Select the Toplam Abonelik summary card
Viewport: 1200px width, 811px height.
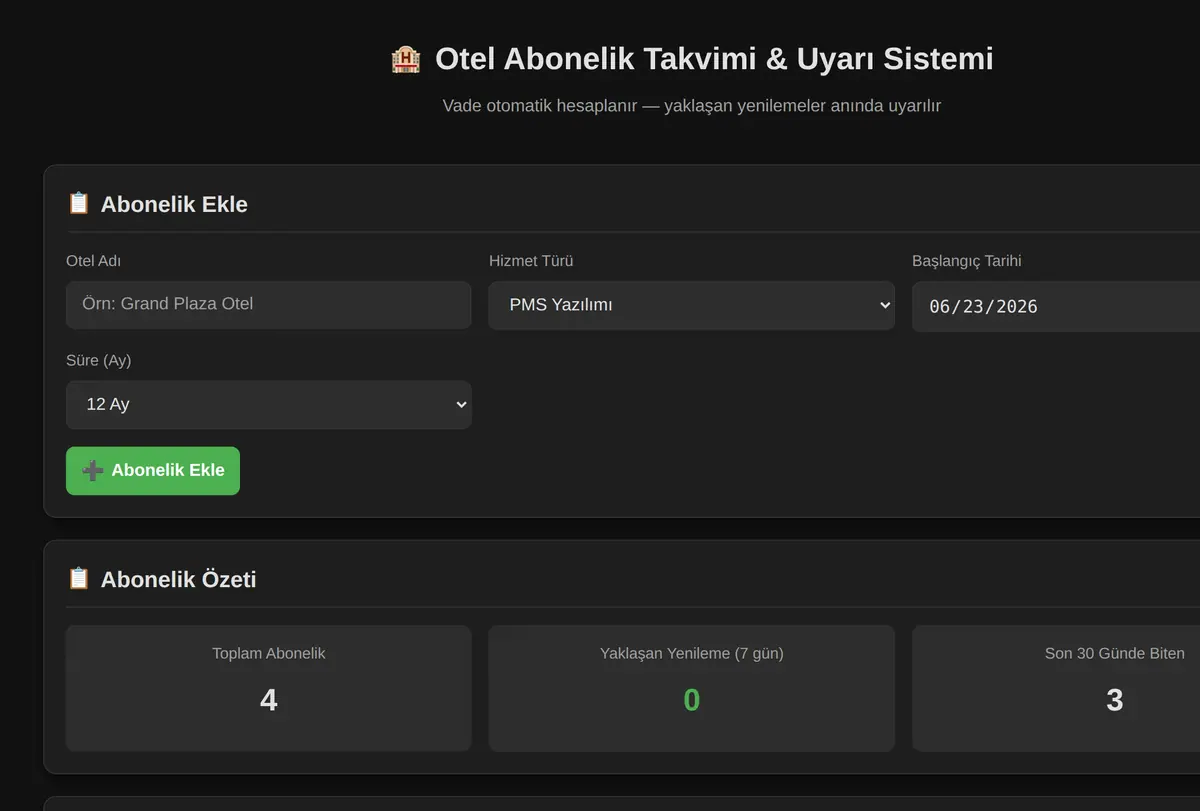coord(269,688)
